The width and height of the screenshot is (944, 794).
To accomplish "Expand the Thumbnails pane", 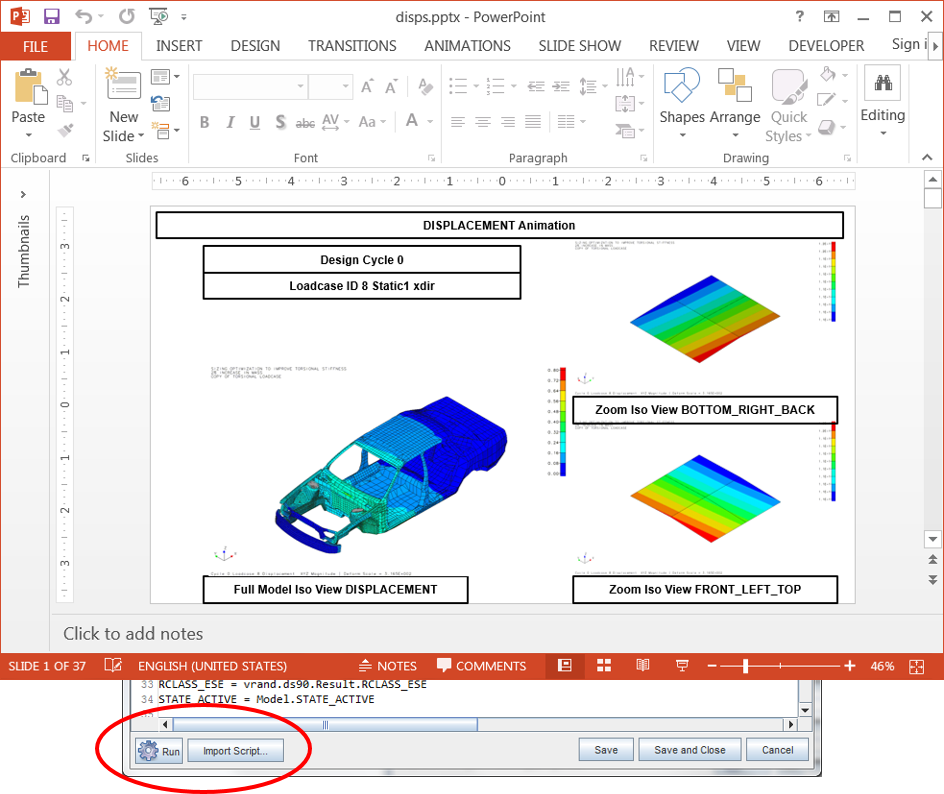I will (x=23, y=195).
